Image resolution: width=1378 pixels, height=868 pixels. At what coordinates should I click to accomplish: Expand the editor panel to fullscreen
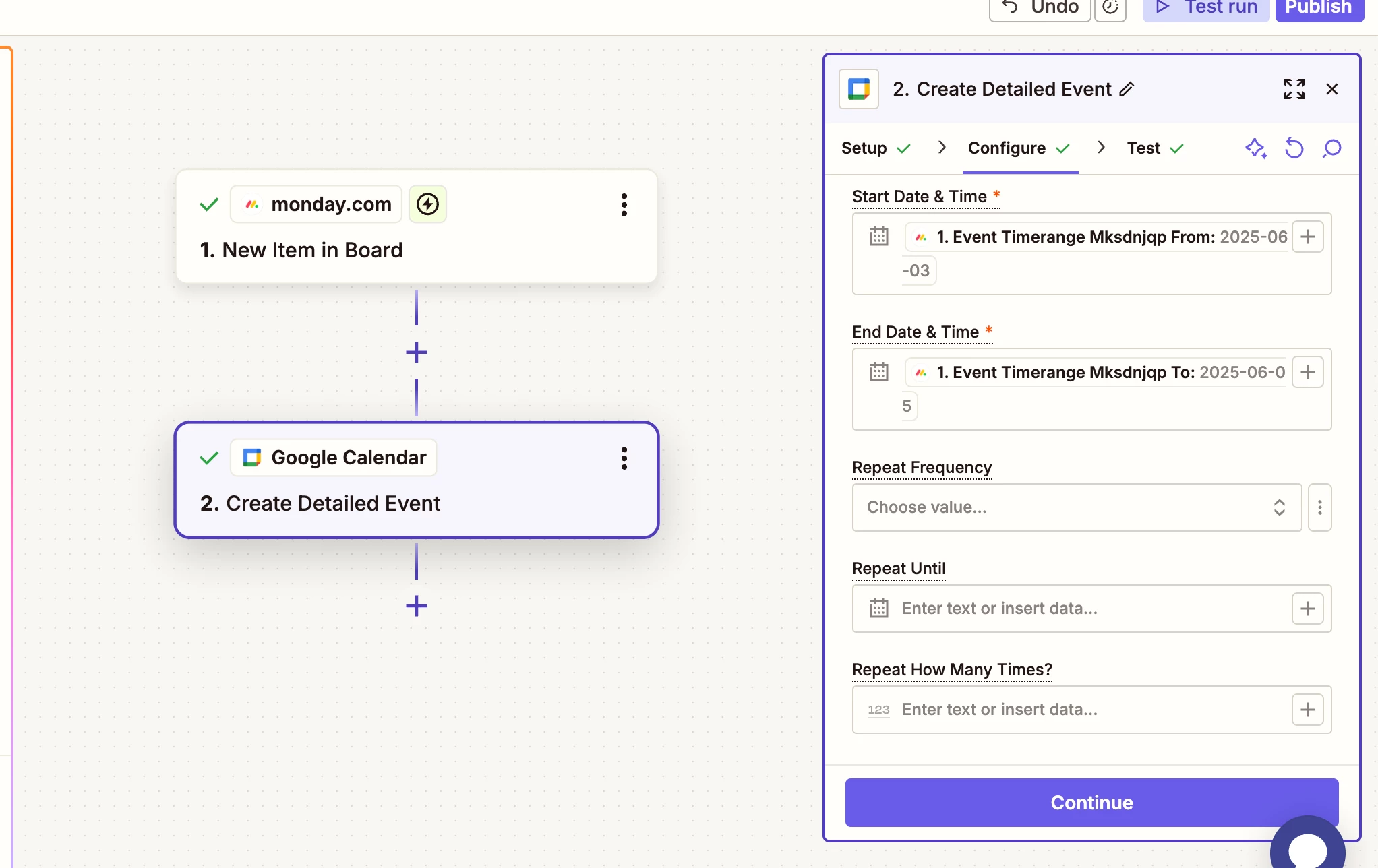(x=1294, y=89)
